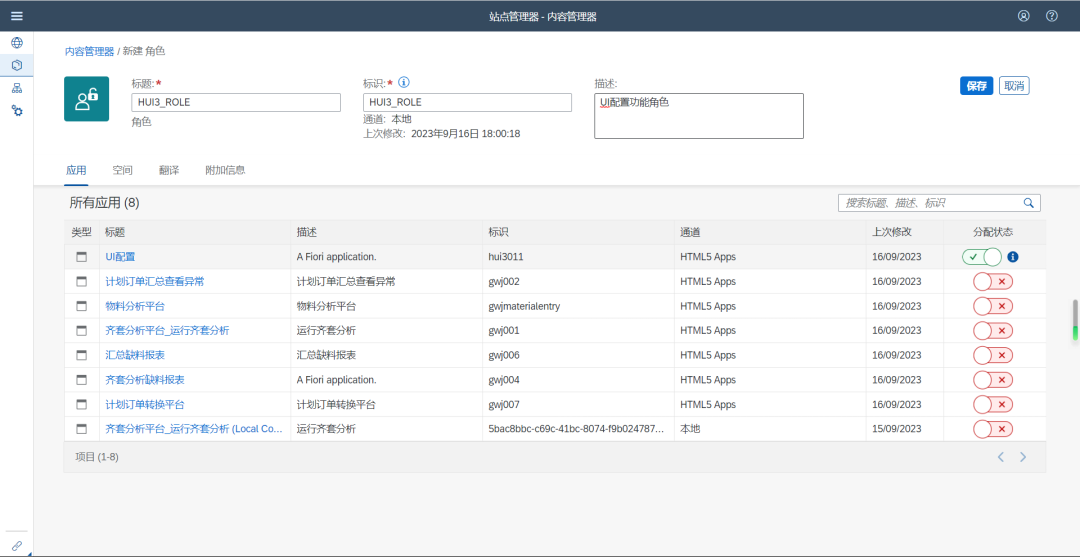Click the 项目 (1-8) footer text
The image size is (1080, 557).
[96, 457]
